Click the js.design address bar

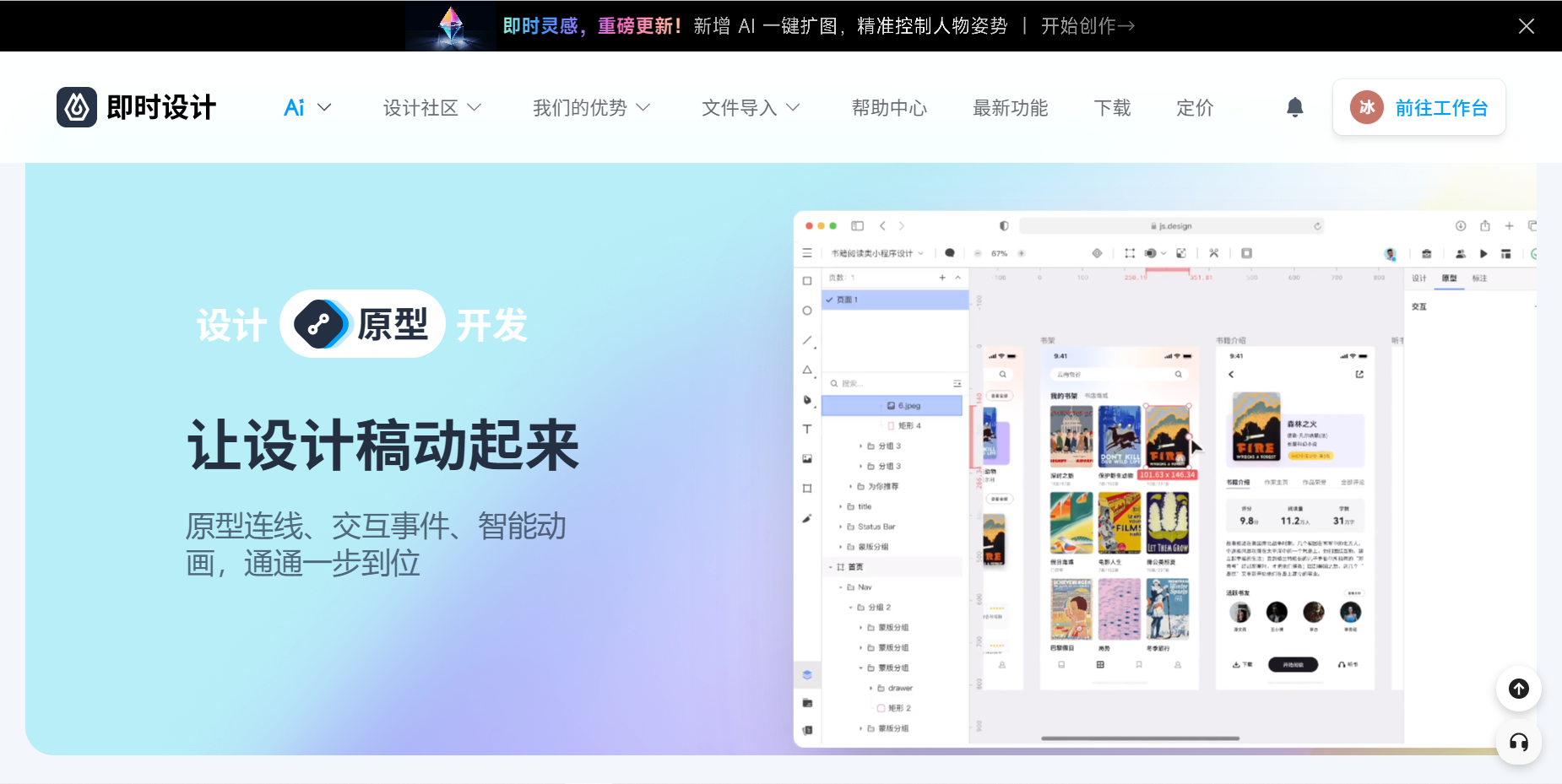[1172, 226]
